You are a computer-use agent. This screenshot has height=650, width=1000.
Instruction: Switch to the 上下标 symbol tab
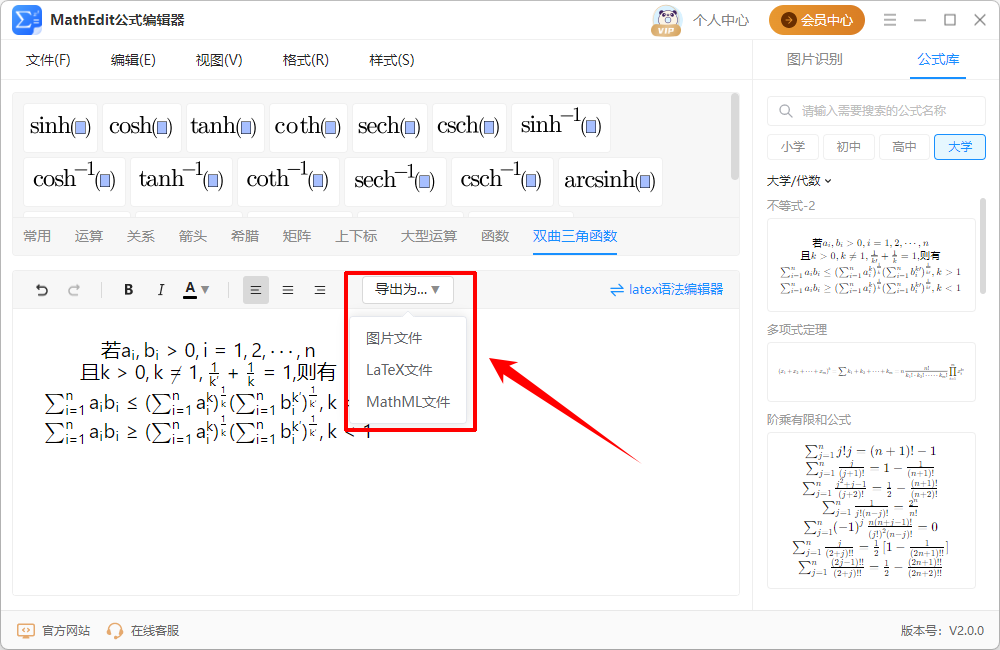tap(357, 236)
